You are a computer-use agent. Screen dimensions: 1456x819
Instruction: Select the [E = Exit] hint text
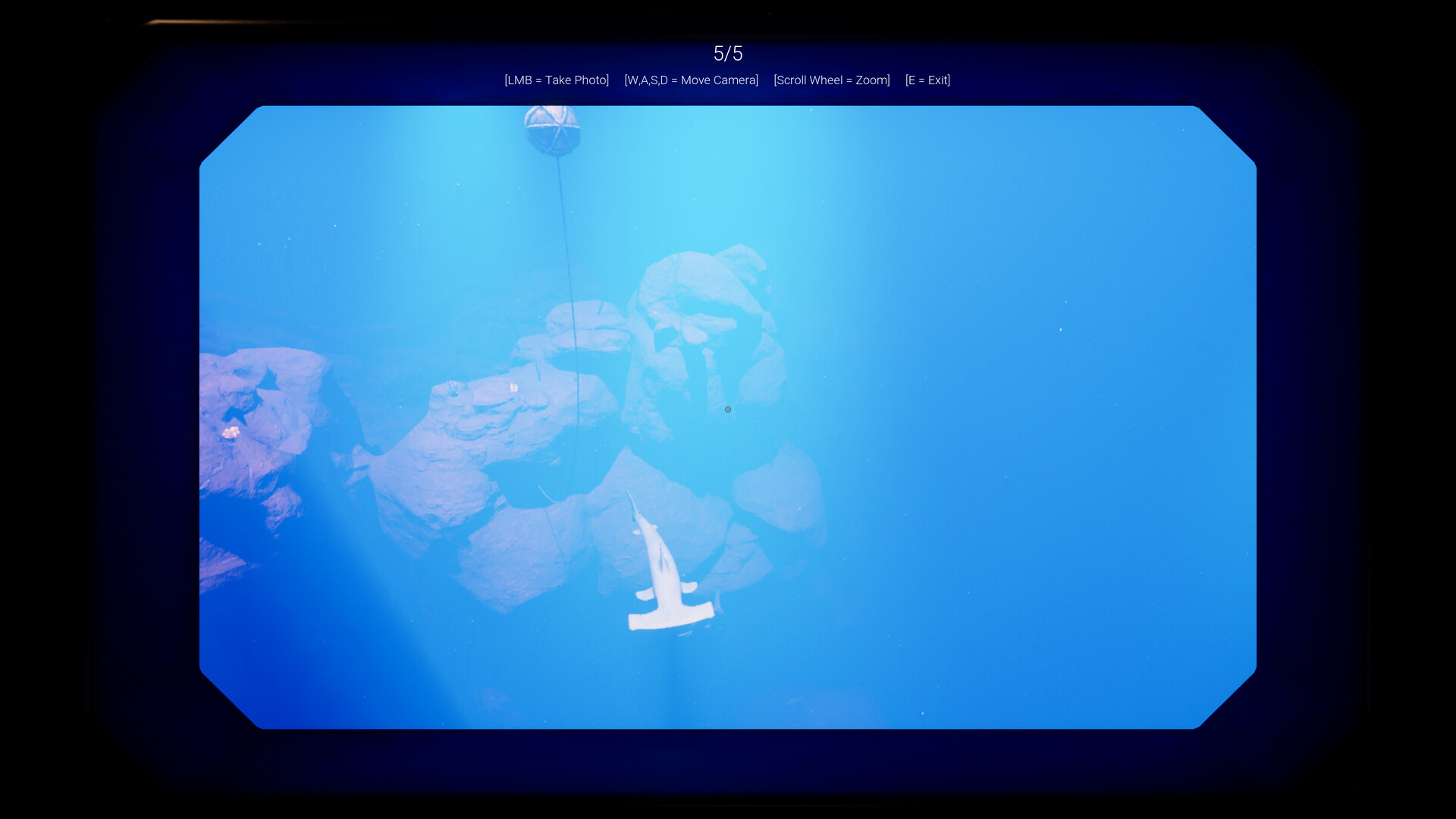(927, 80)
